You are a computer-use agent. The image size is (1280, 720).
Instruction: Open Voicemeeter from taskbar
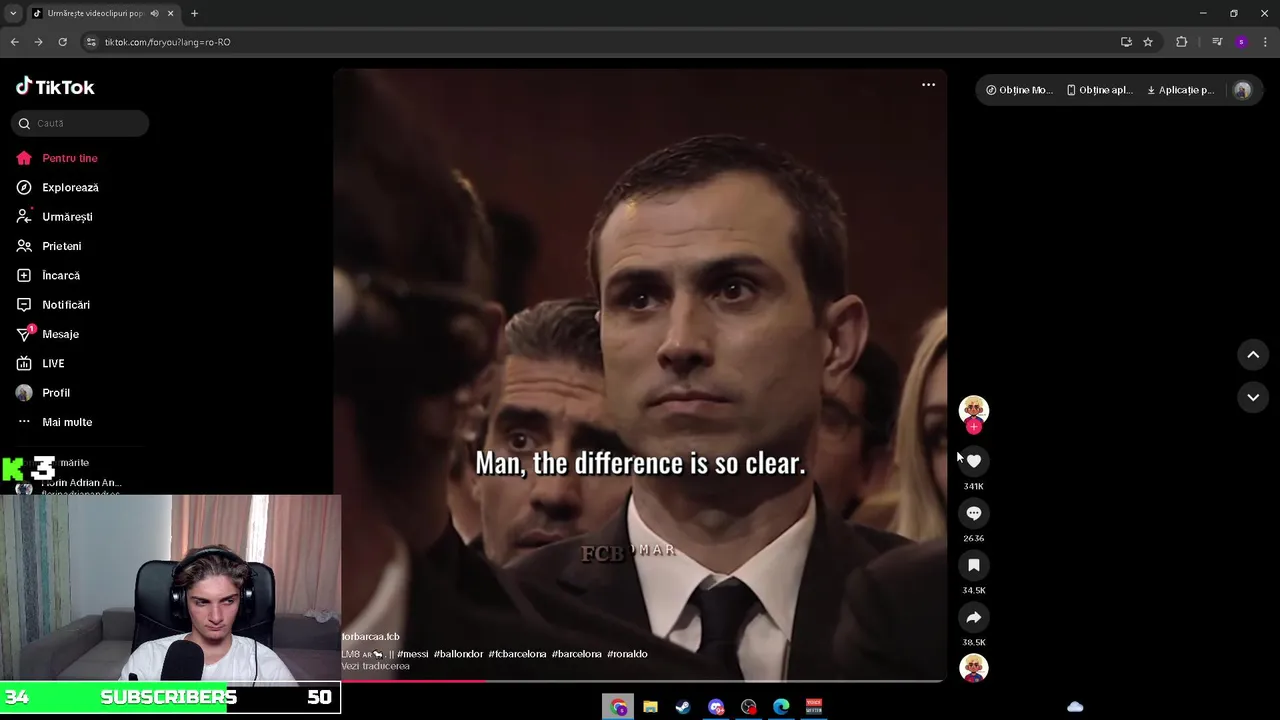(x=814, y=707)
